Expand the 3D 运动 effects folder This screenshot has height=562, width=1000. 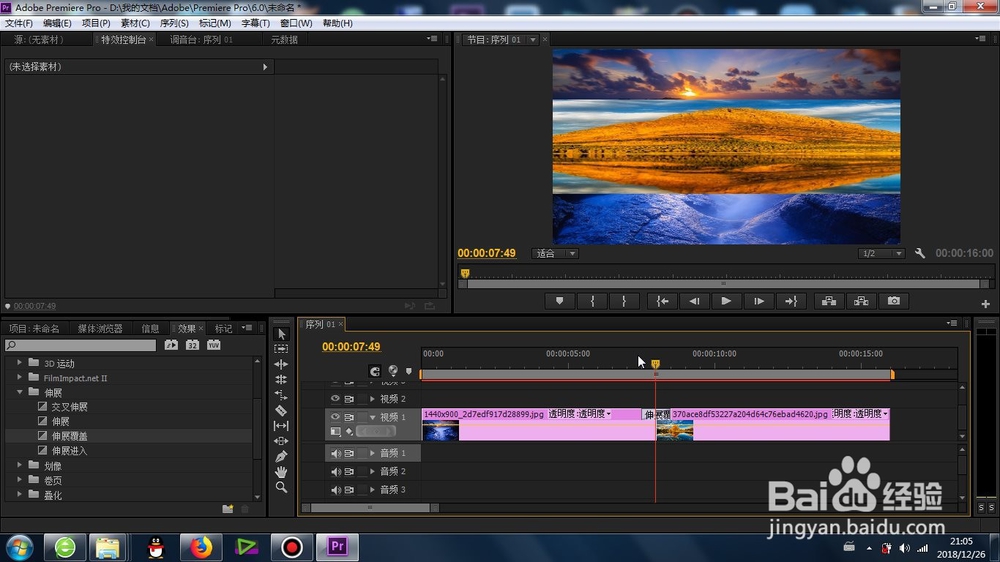point(19,362)
